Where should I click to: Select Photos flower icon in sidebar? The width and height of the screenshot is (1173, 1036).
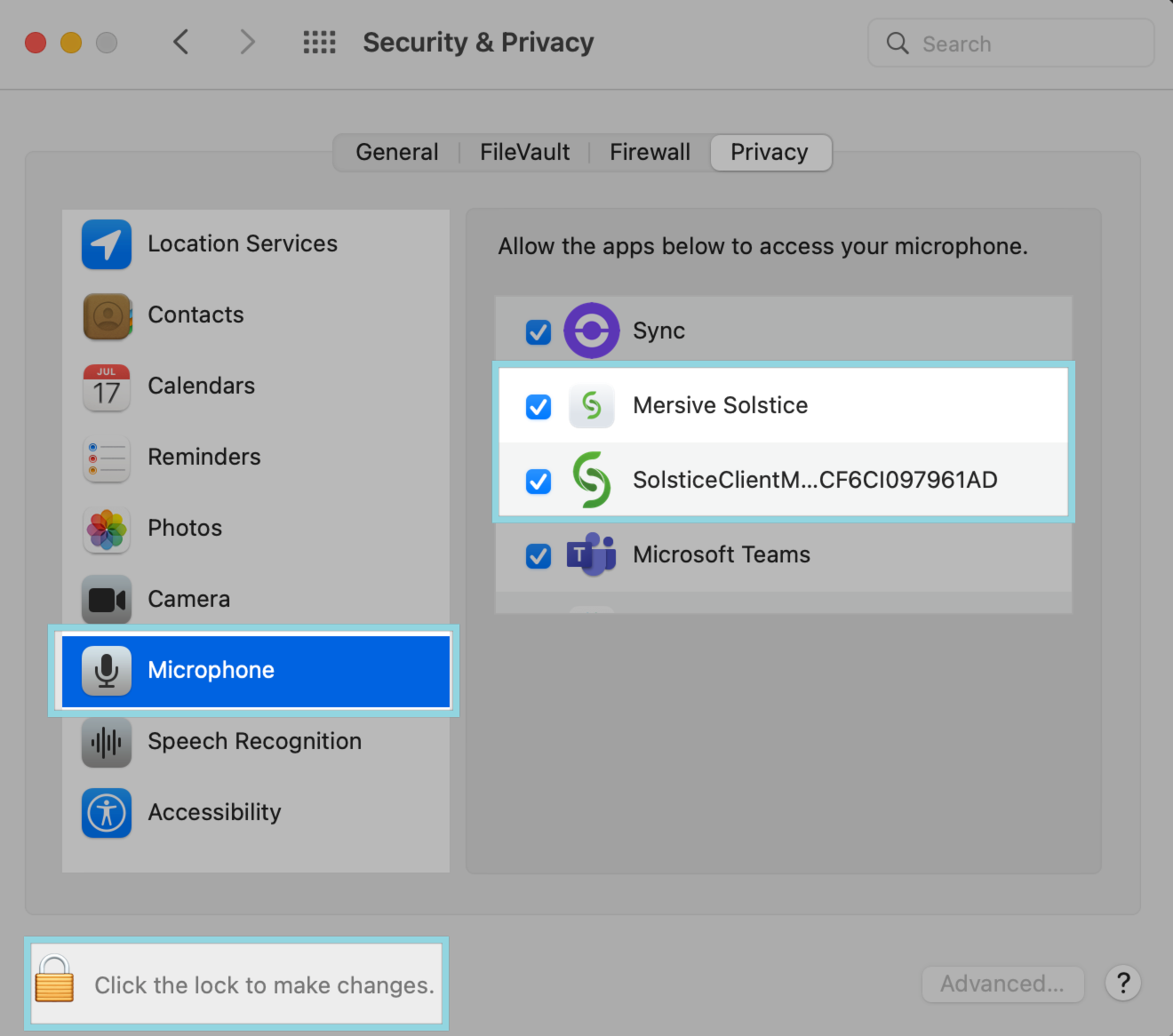tap(107, 530)
